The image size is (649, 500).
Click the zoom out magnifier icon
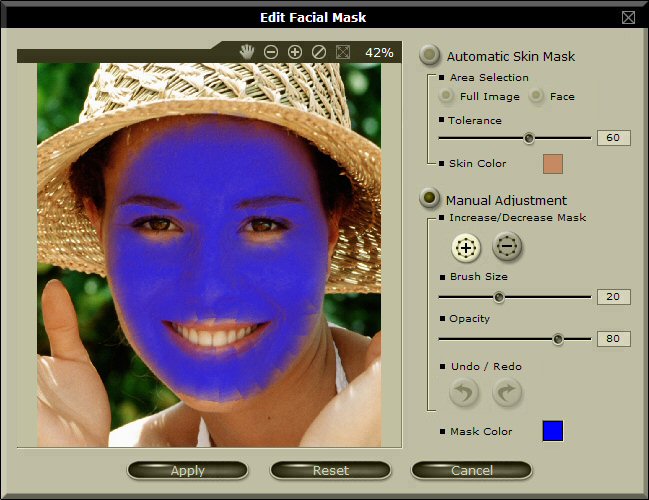(271, 52)
